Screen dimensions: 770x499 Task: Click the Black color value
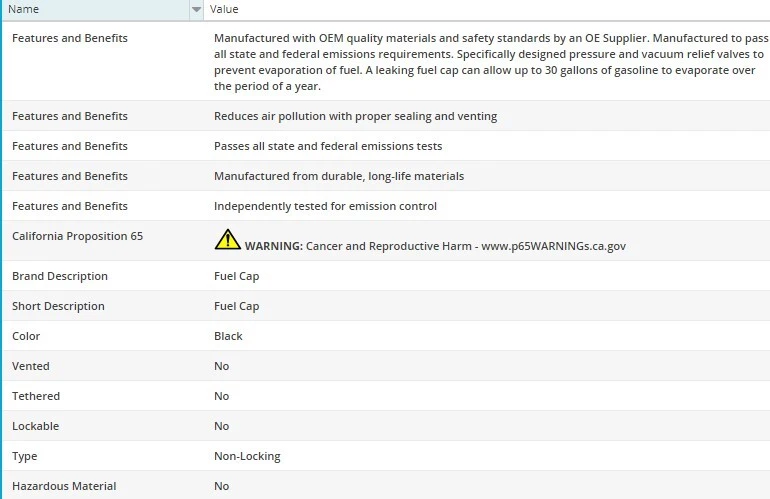[228, 336]
